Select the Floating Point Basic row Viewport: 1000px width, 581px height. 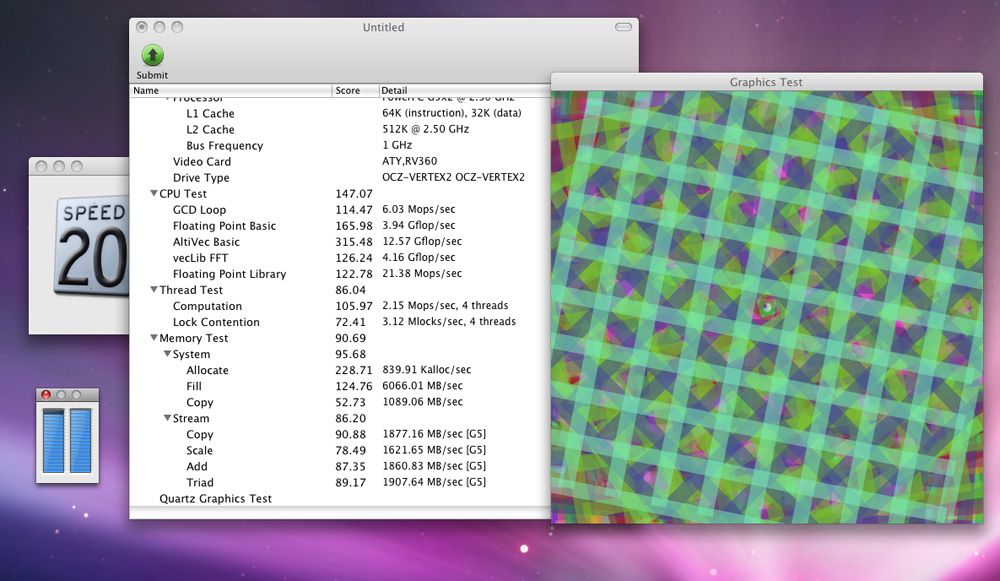pyautogui.click(x=340, y=226)
